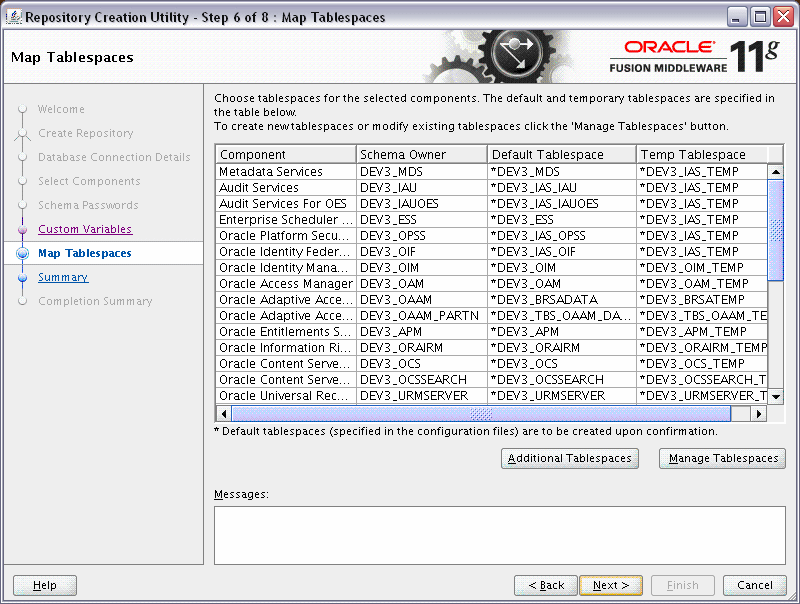The width and height of the screenshot is (800, 604).
Task: Click schema owner DEV3_OAAM cell
Action: [x=421, y=299]
